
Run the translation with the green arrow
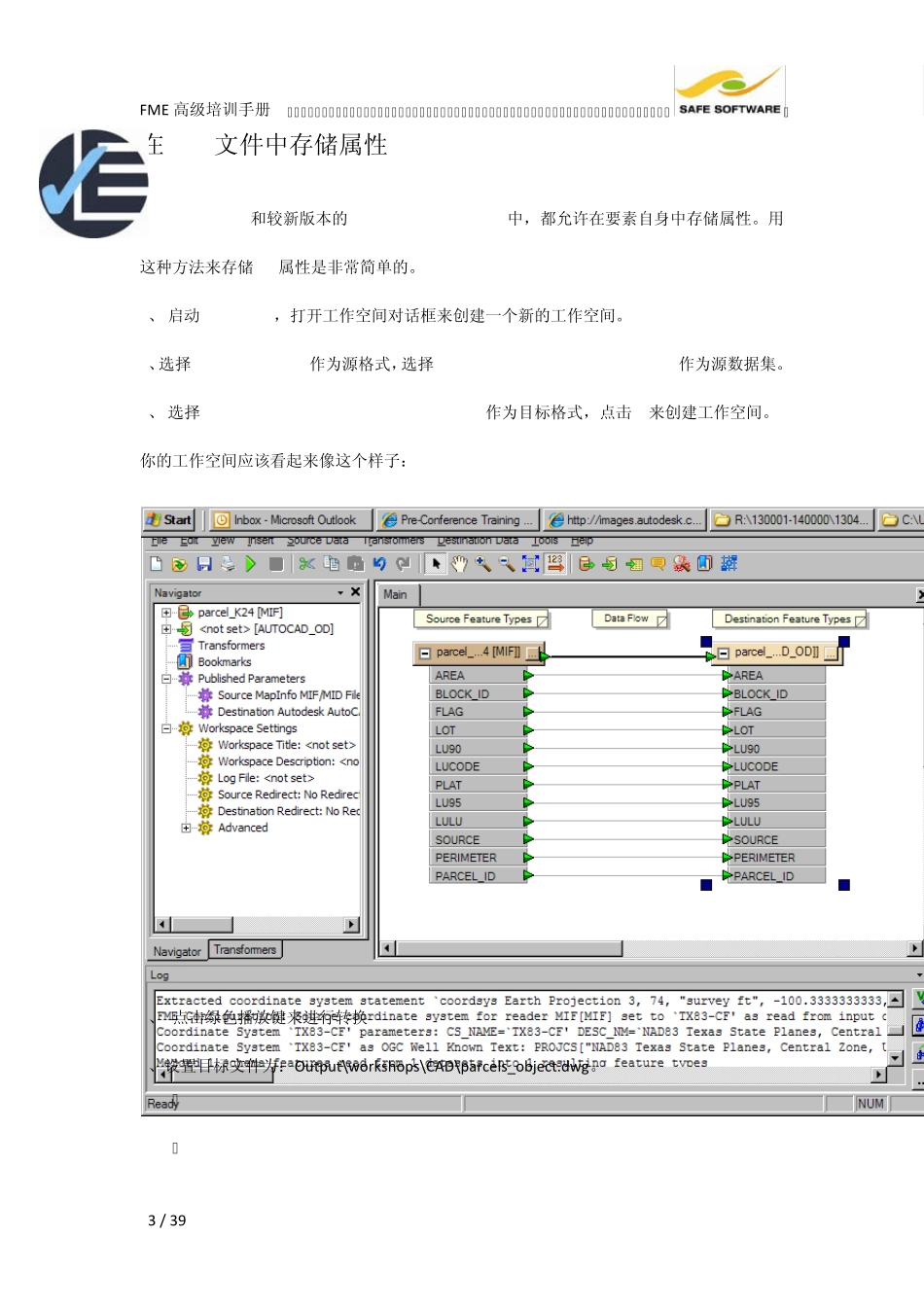251,564
